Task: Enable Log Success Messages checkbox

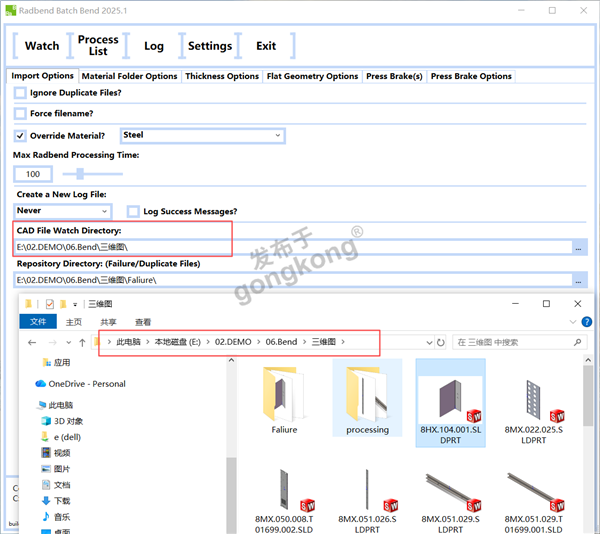Action: [x=133, y=212]
